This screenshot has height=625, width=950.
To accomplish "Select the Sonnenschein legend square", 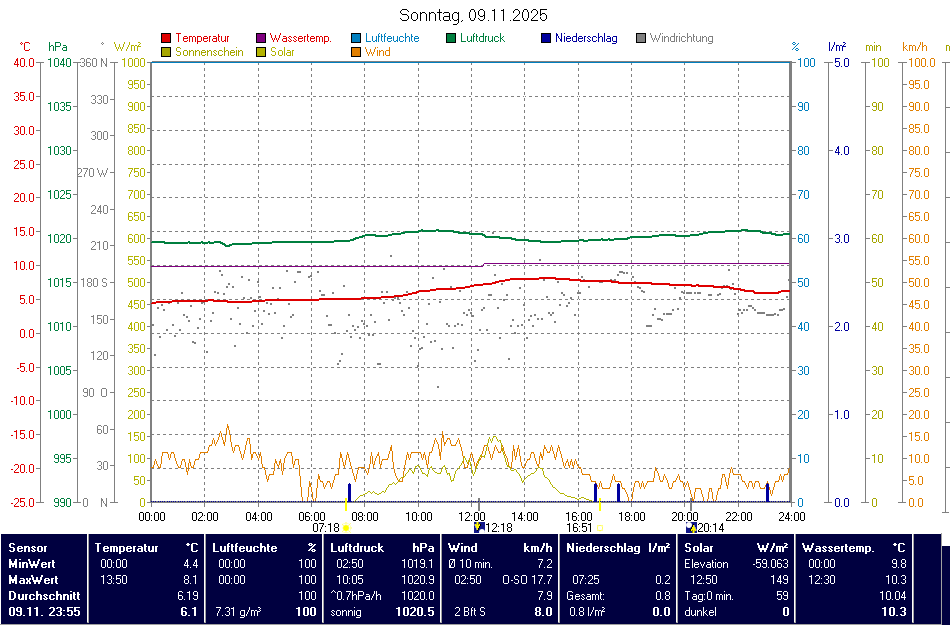I will (166, 52).
